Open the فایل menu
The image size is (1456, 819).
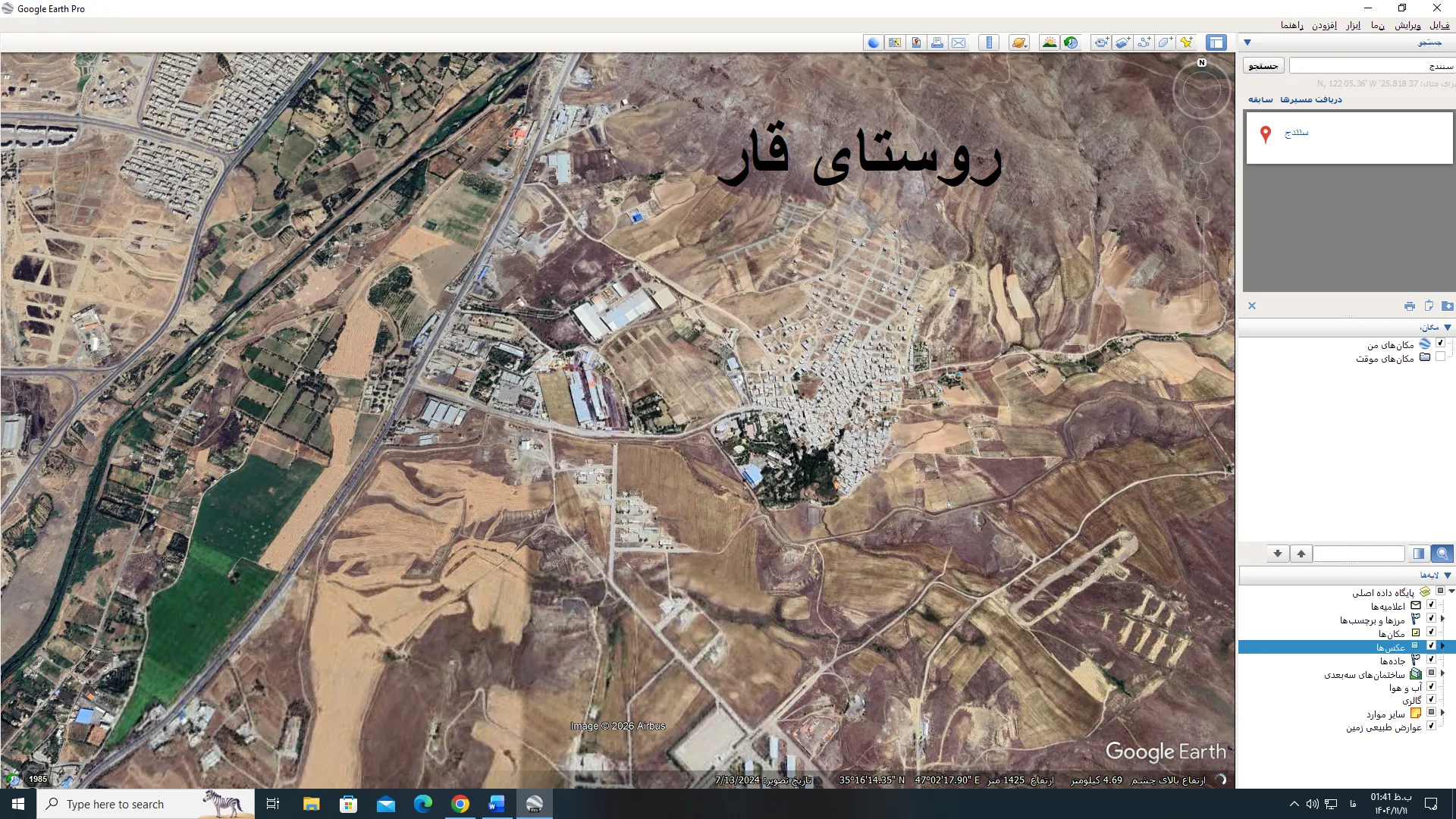[x=1439, y=25]
